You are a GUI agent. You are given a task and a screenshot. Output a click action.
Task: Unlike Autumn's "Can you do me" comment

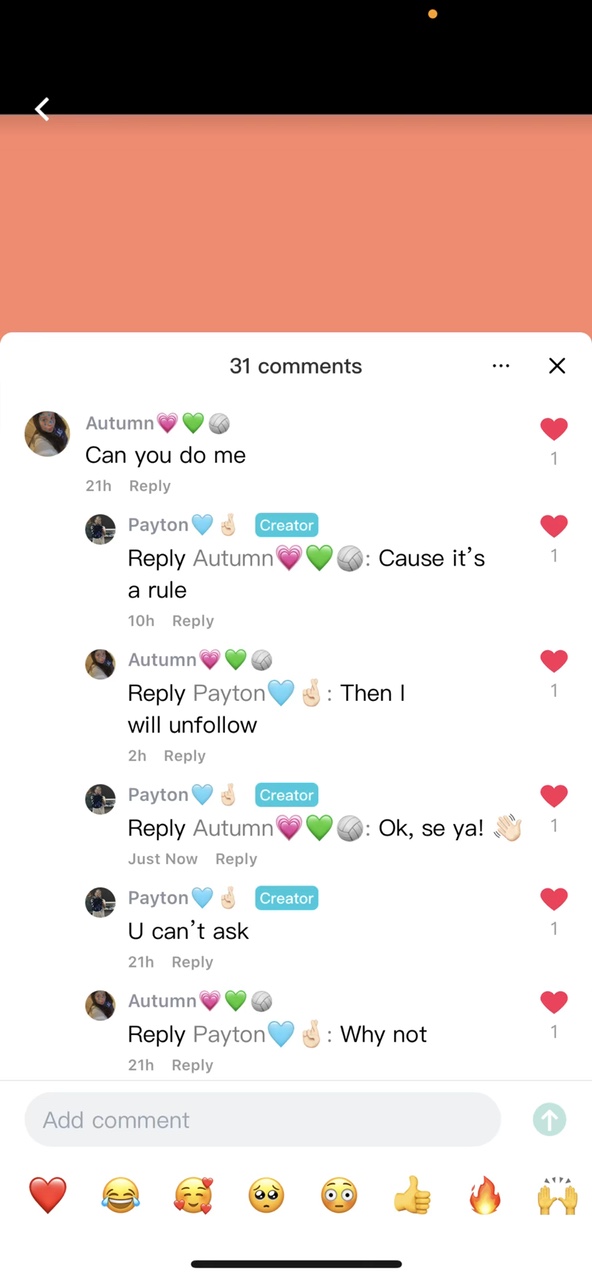coord(554,429)
